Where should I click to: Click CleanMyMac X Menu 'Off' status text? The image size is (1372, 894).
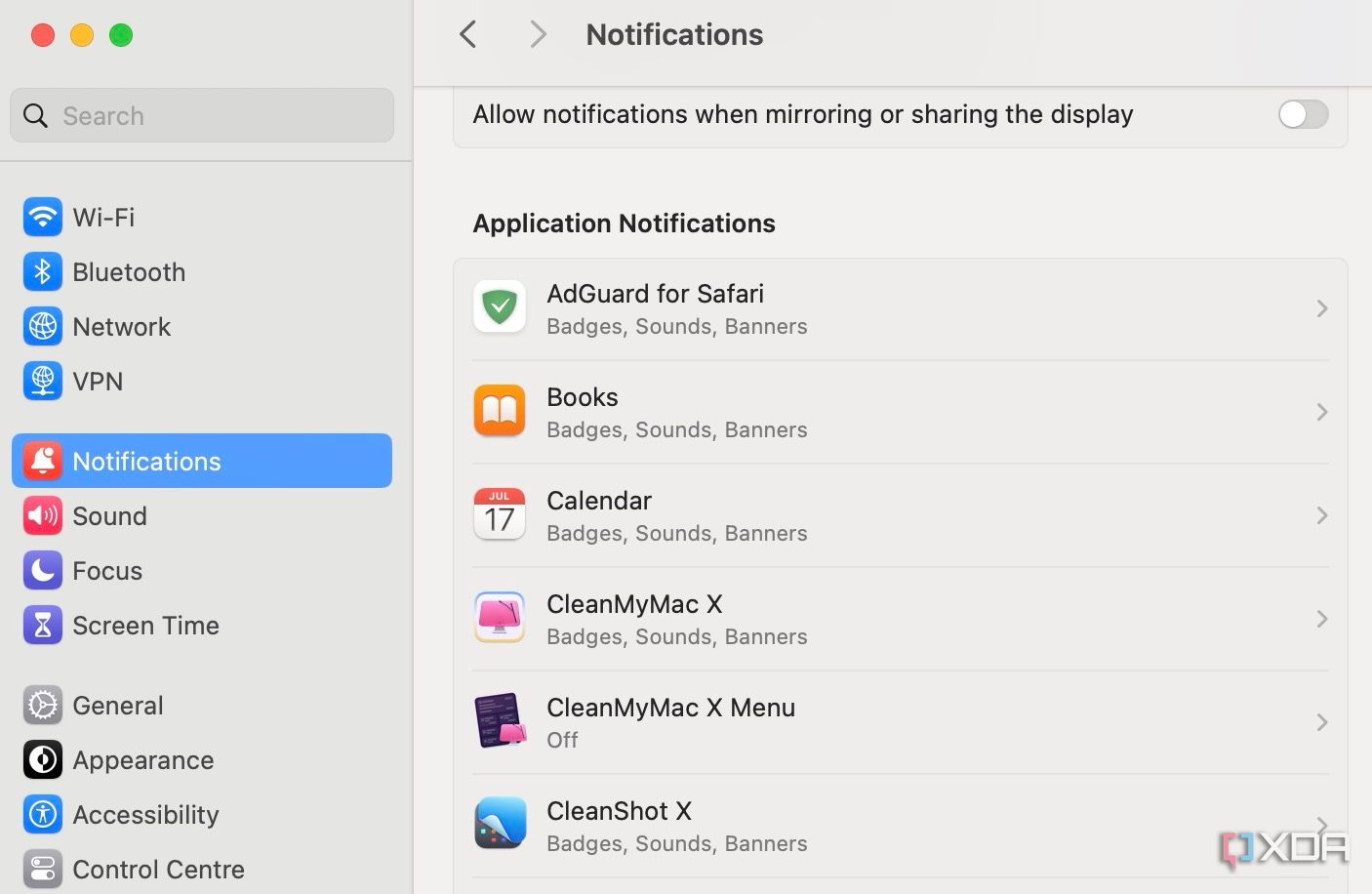pos(562,740)
